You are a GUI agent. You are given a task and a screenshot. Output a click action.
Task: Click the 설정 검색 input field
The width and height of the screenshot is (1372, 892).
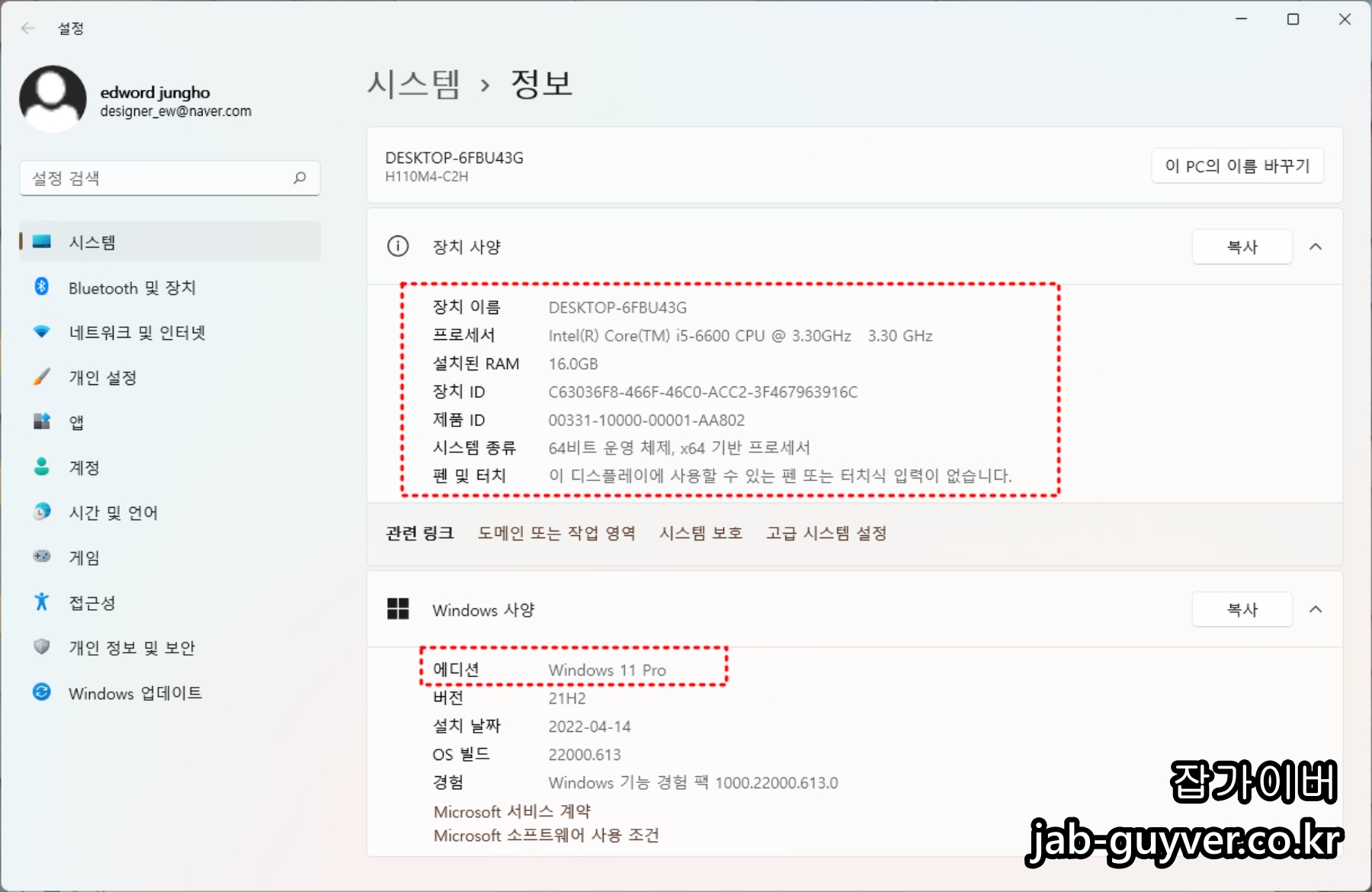click(x=170, y=178)
